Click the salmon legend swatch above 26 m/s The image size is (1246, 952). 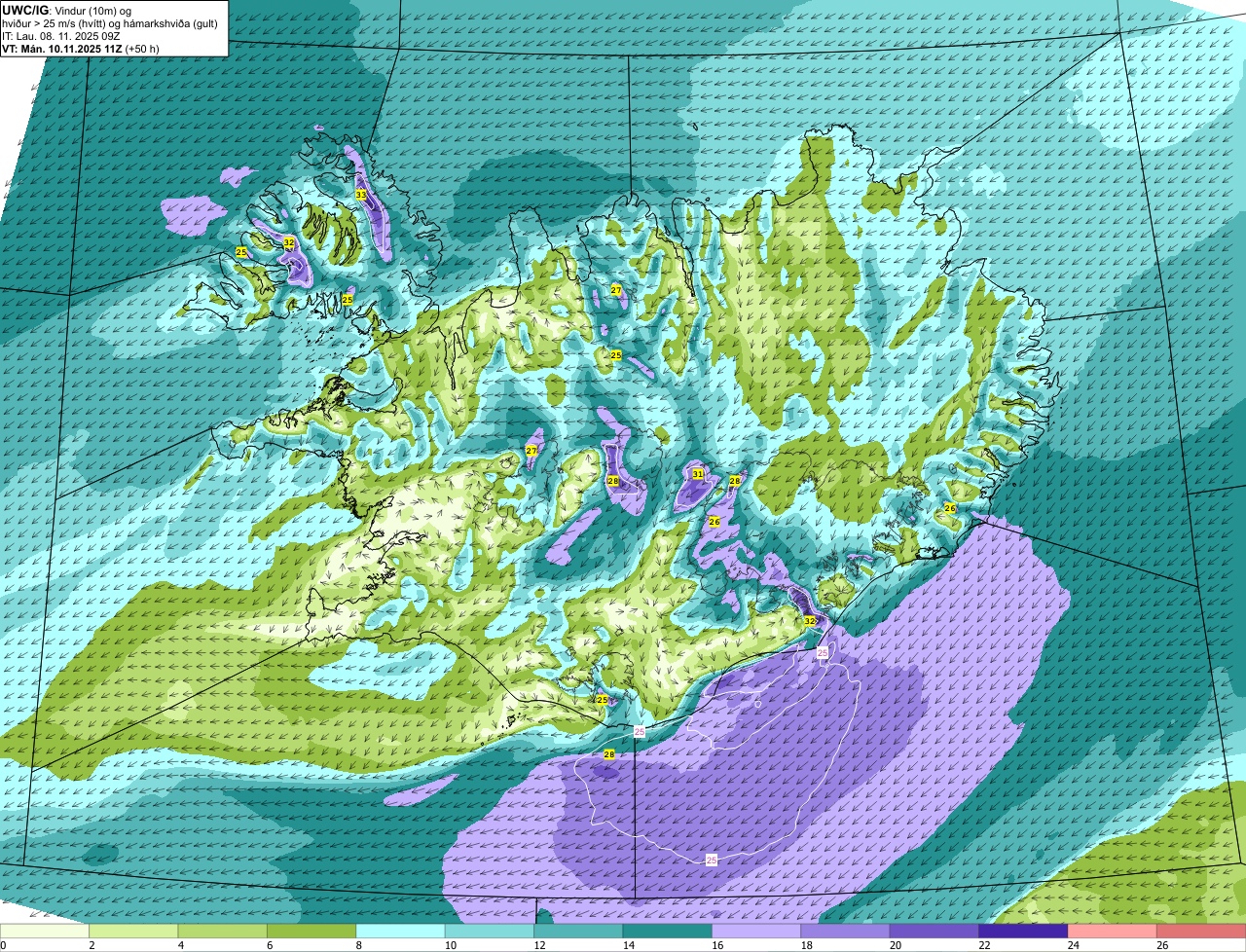[x=1202, y=932]
